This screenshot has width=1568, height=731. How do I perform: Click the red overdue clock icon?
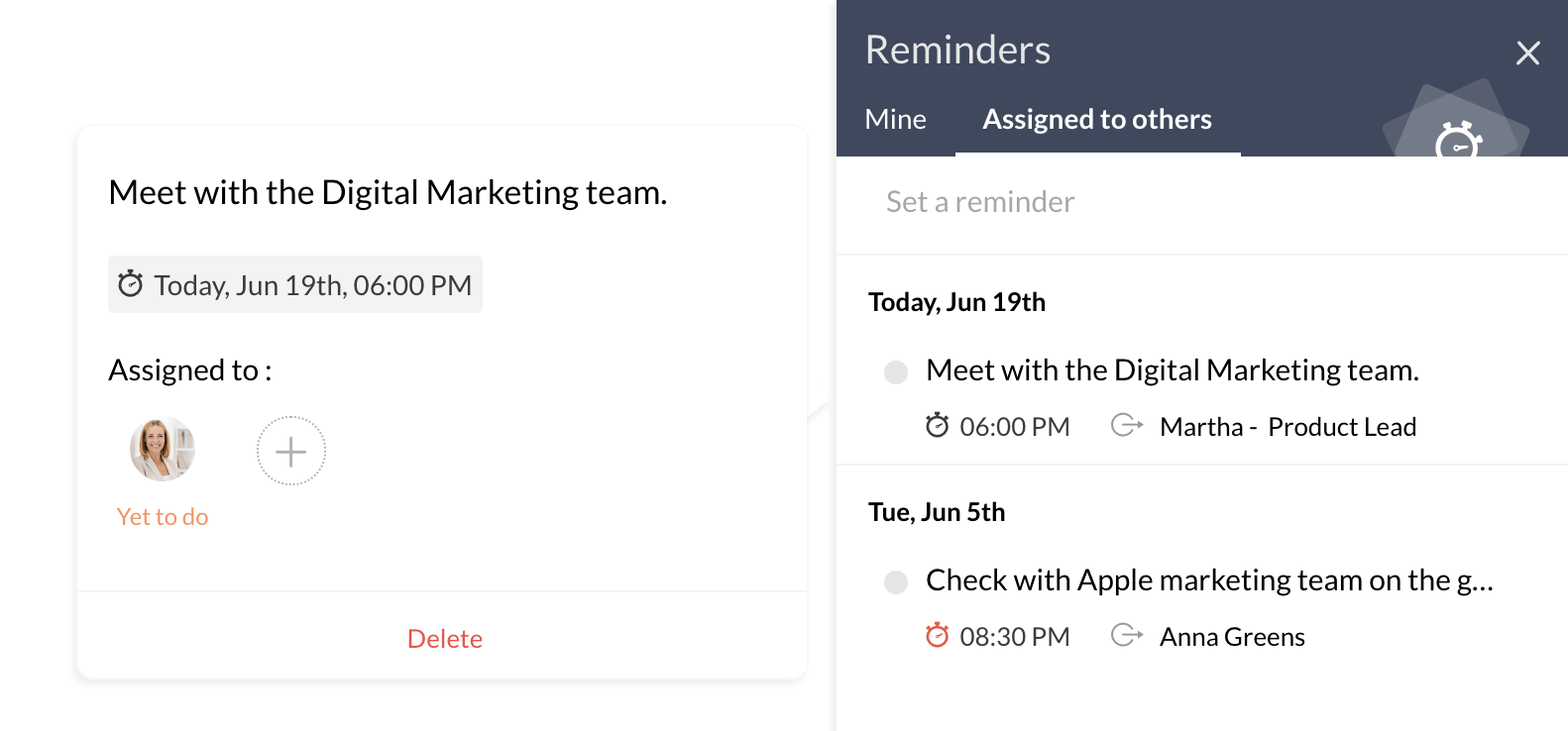coord(937,636)
